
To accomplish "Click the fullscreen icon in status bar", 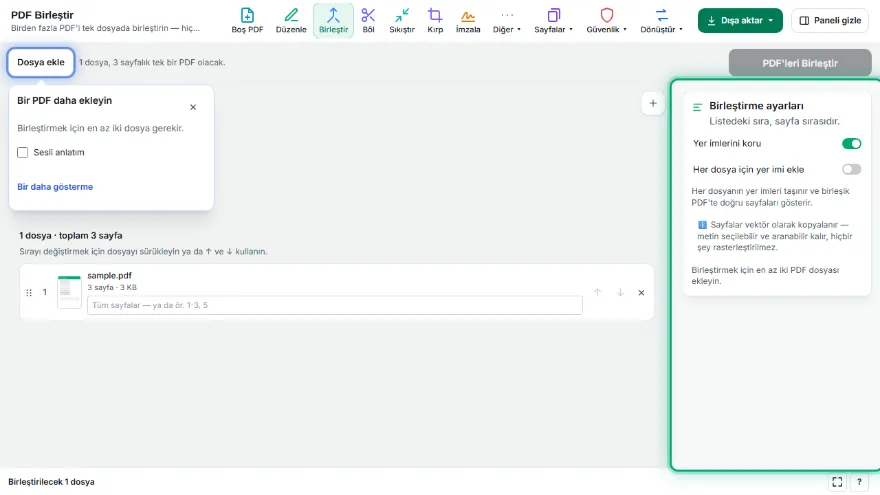I will pos(837,482).
